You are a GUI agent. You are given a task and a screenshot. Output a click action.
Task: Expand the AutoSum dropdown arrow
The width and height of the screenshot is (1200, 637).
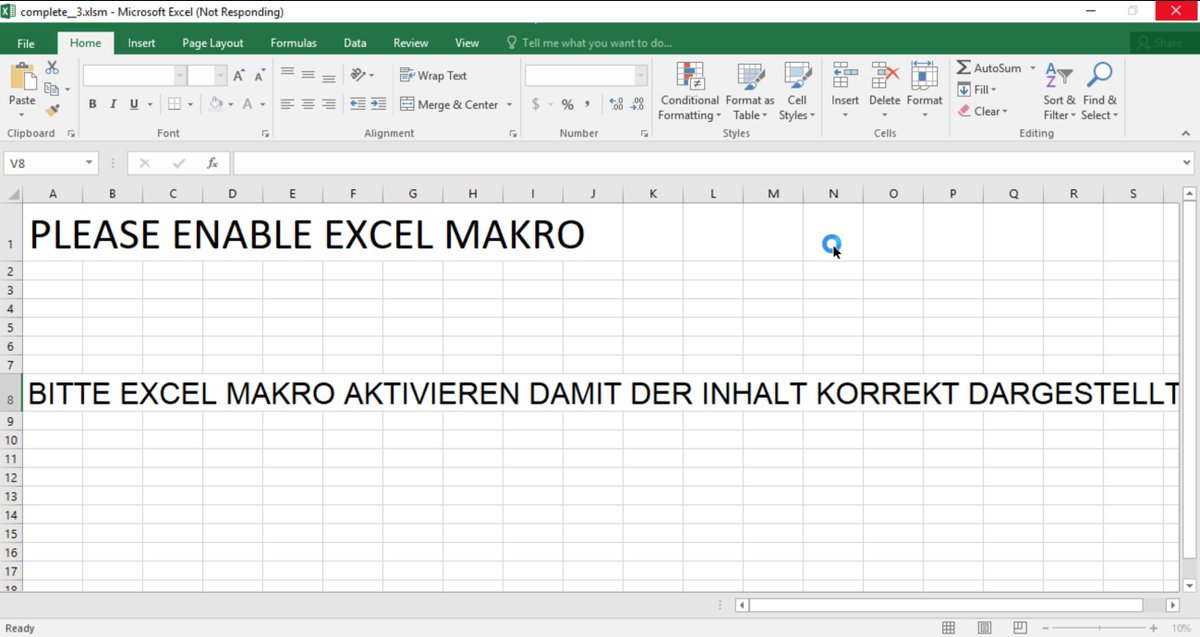(1033, 68)
